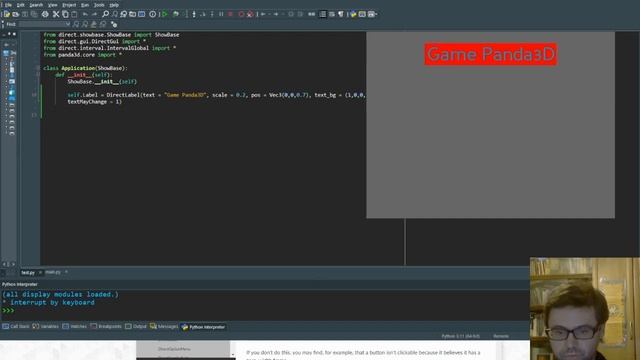640x360 pixels.
Task: Click the interpreter prompt >>> line
Action: (x=8, y=311)
